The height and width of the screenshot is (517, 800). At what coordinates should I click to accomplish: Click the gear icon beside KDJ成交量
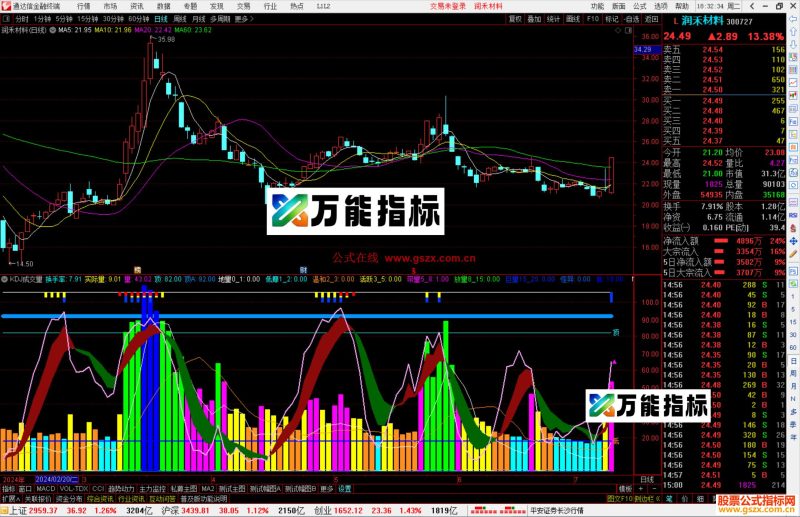point(4,279)
